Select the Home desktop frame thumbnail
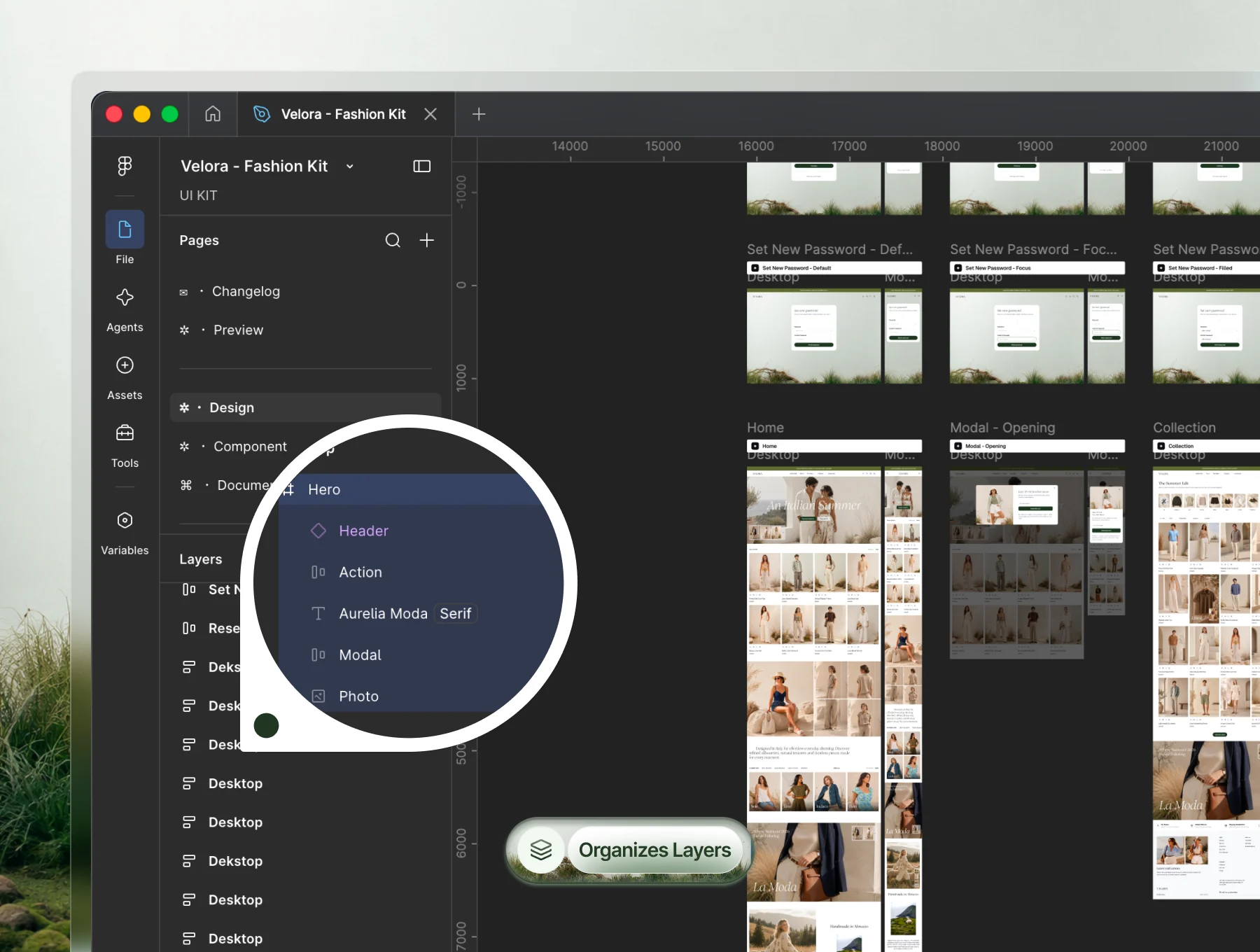The image size is (1260, 952). [x=813, y=710]
